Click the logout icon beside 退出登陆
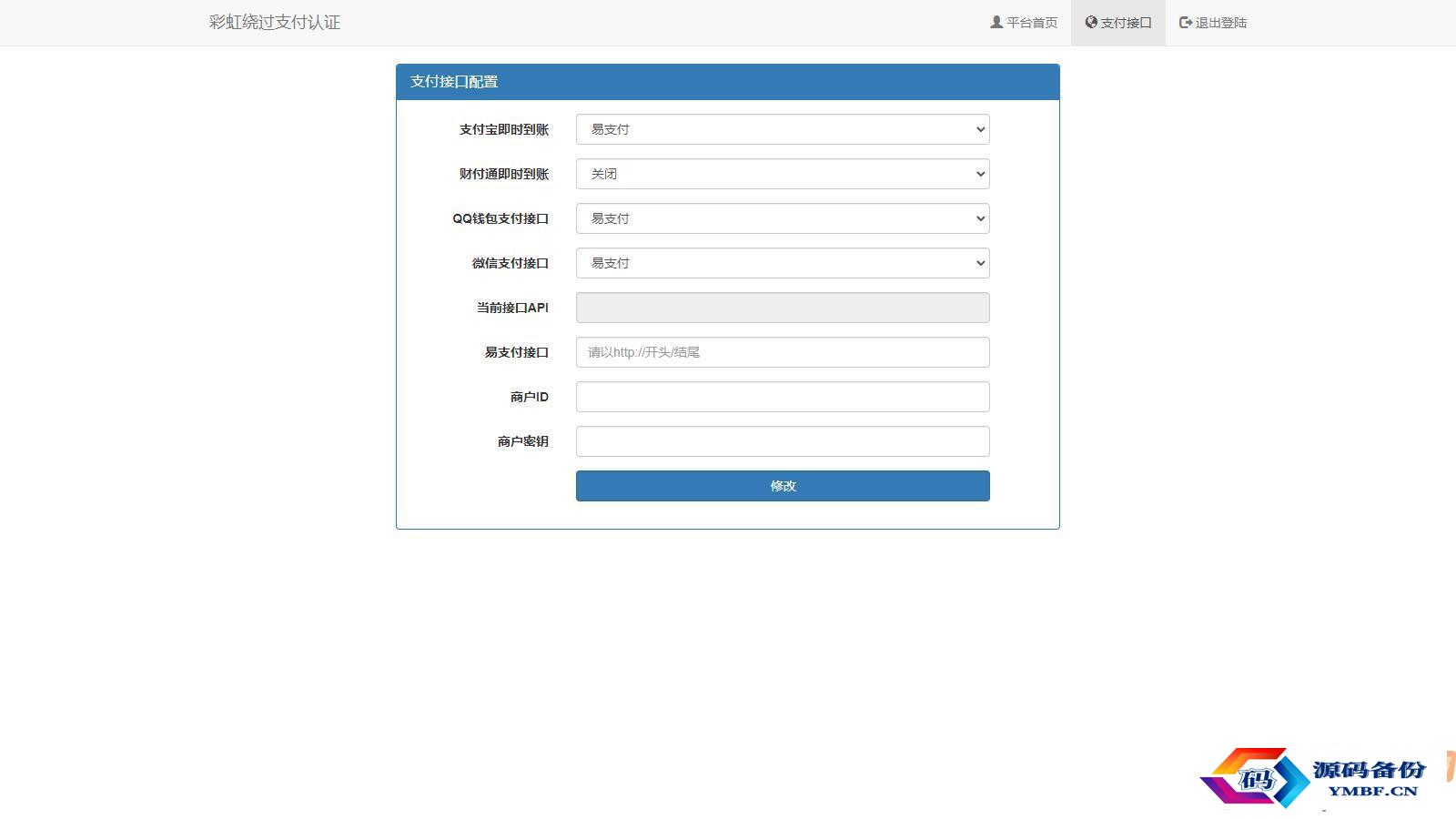This screenshot has height=819, width=1456. (1186, 23)
